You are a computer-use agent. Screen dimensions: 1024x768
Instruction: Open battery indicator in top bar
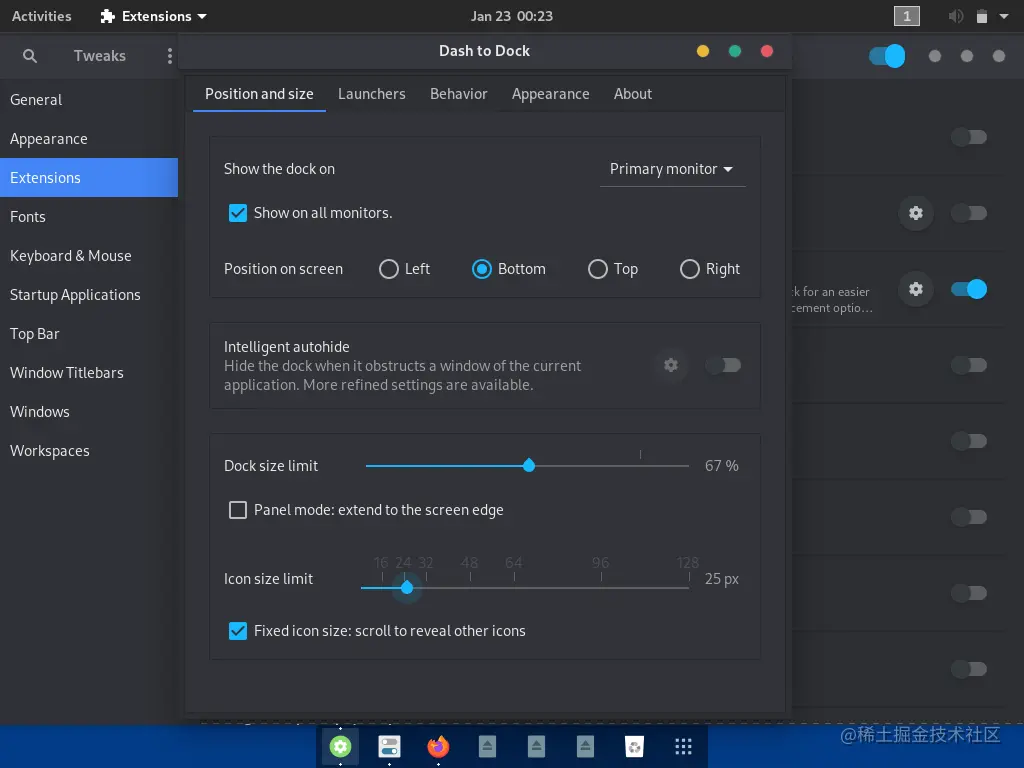point(982,16)
